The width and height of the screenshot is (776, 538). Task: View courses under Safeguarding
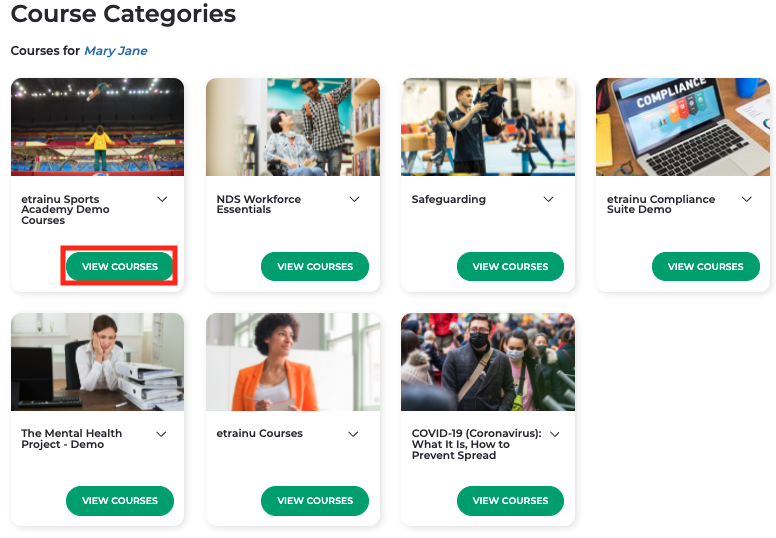(x=510, y=267)
